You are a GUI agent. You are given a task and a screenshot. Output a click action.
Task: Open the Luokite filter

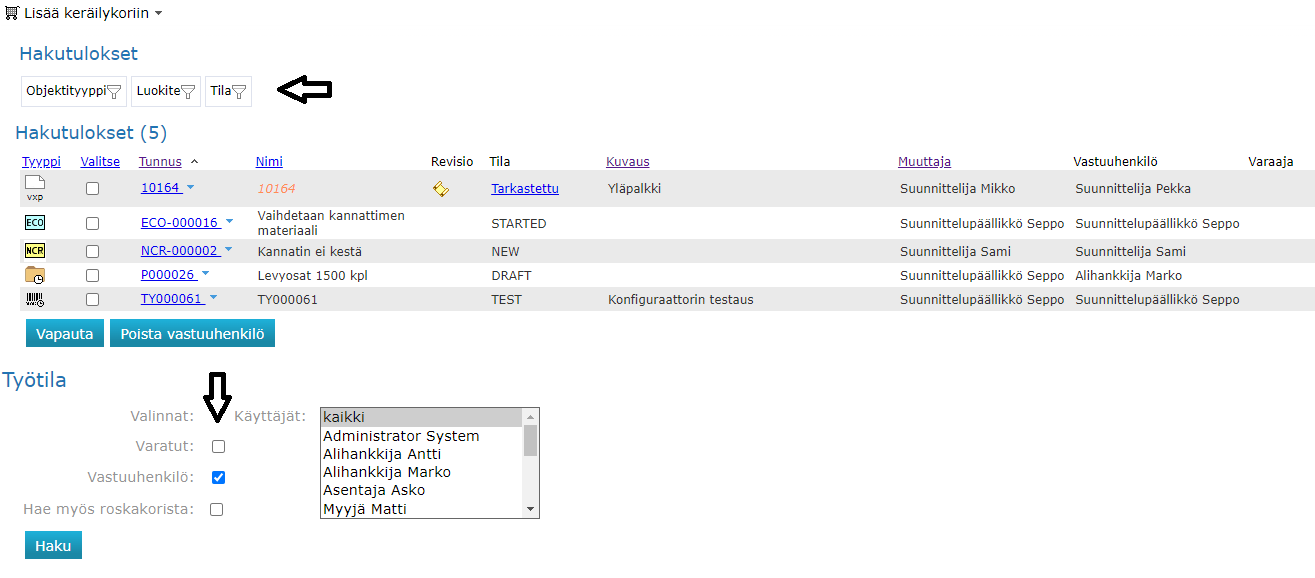click(166, 91)
